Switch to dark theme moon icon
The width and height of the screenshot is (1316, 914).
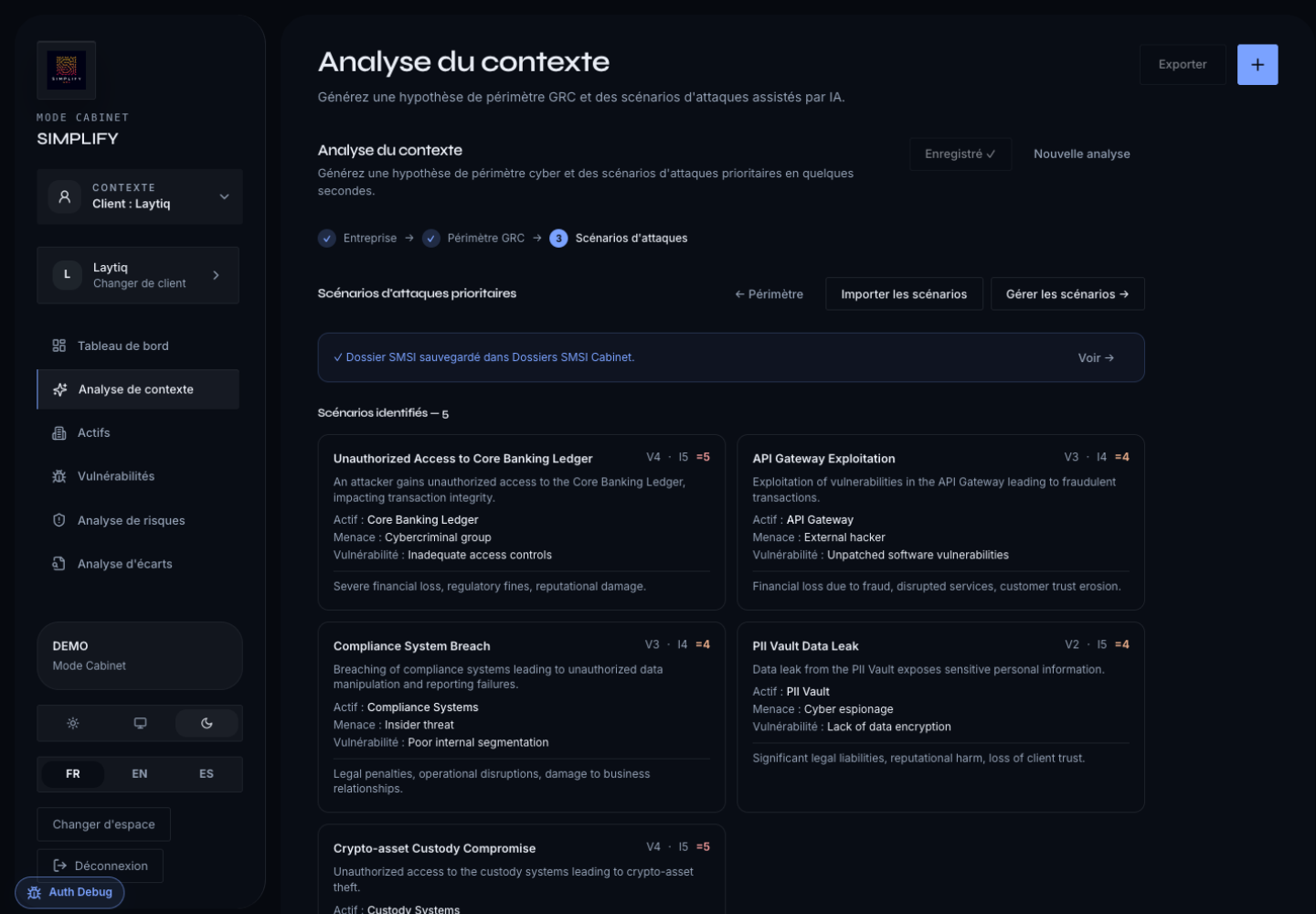207,723
